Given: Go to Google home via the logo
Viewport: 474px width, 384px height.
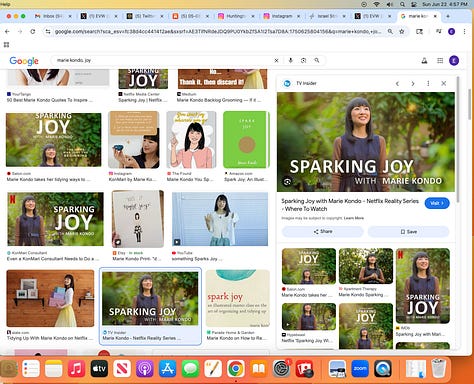Looking at the screenshot, I should click(x=24, y=61).
